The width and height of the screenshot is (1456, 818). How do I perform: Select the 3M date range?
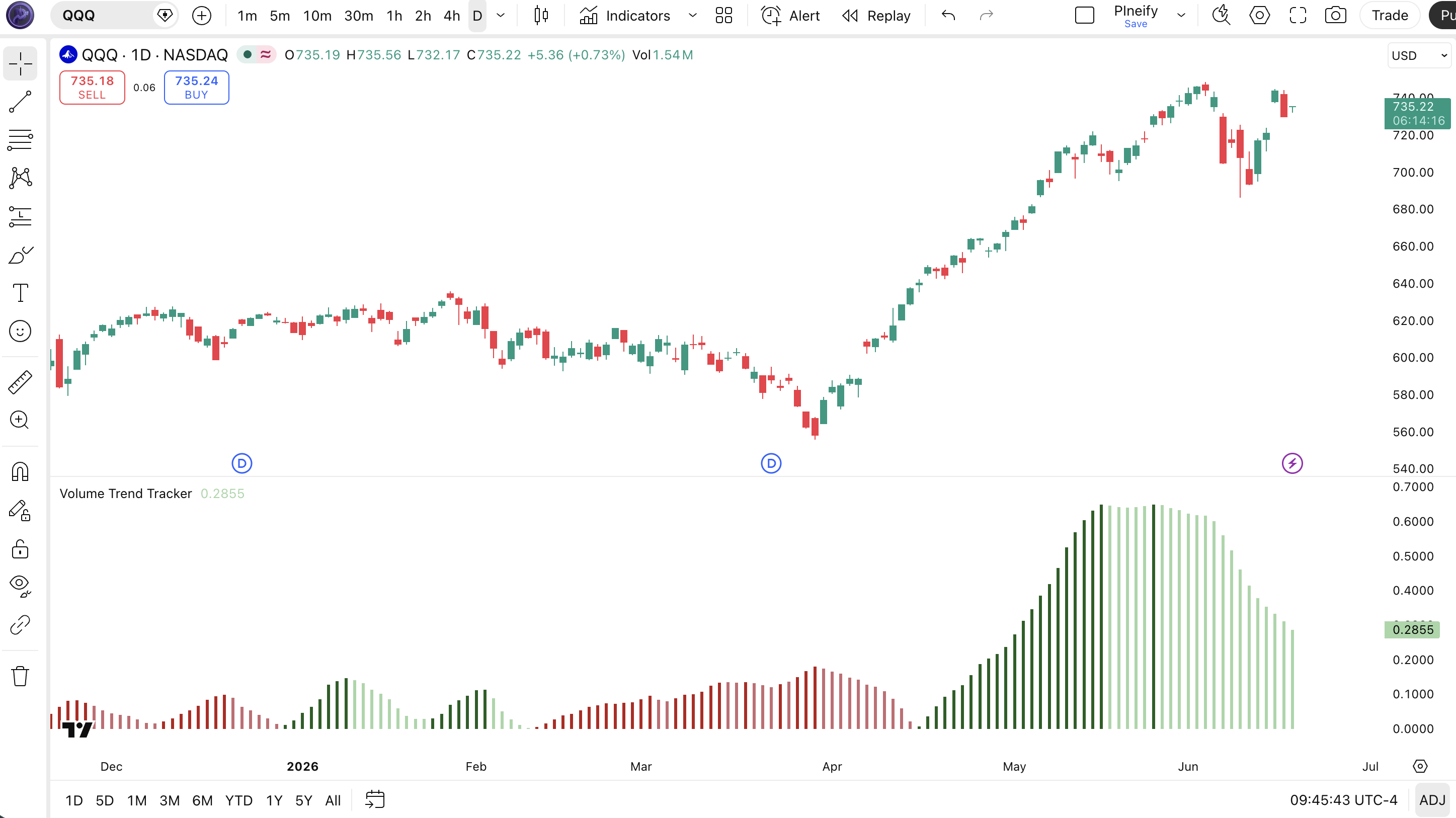tap(170, 800)
